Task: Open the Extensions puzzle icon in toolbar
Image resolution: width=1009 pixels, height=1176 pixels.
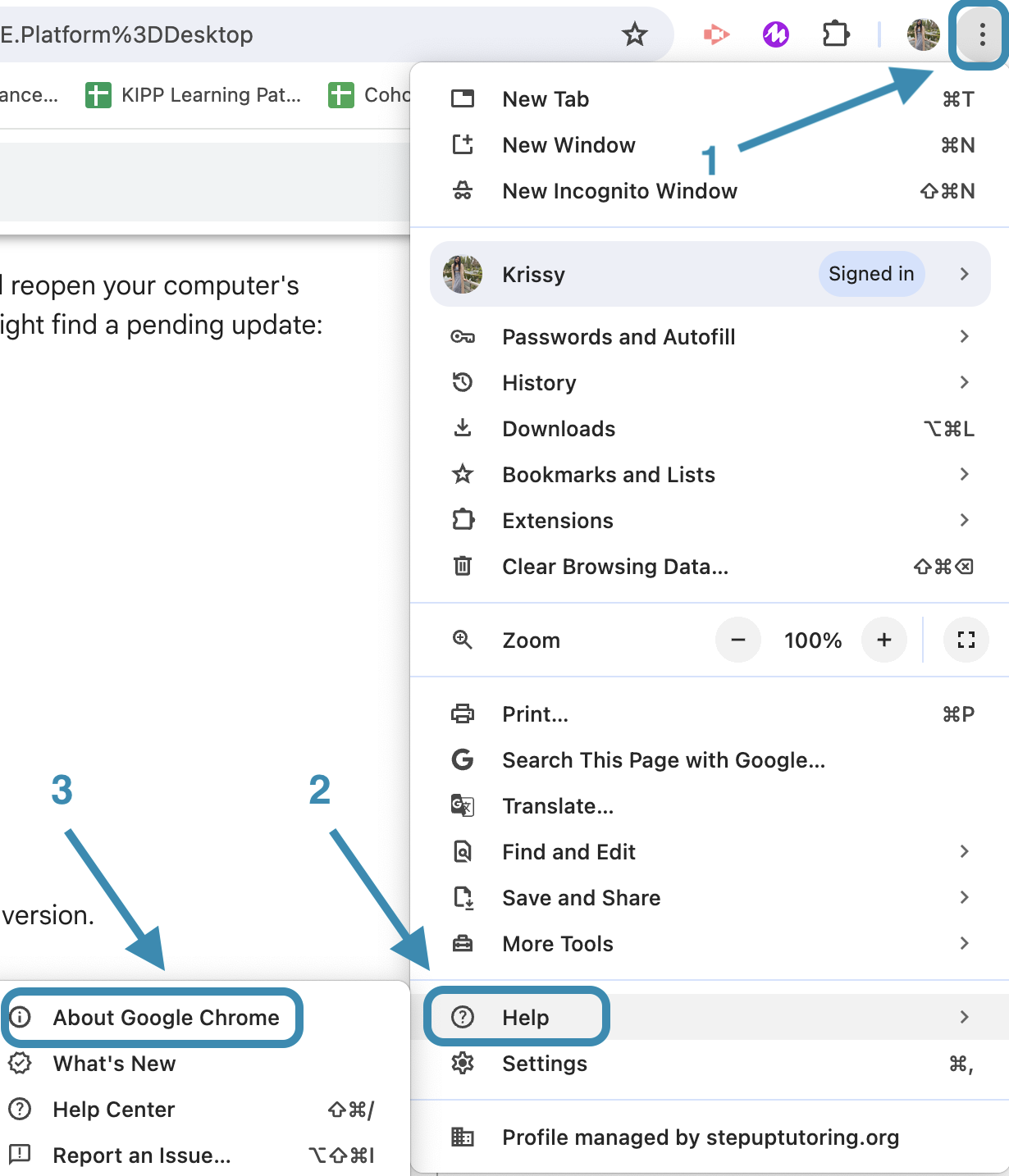Action: coord(835,34)
